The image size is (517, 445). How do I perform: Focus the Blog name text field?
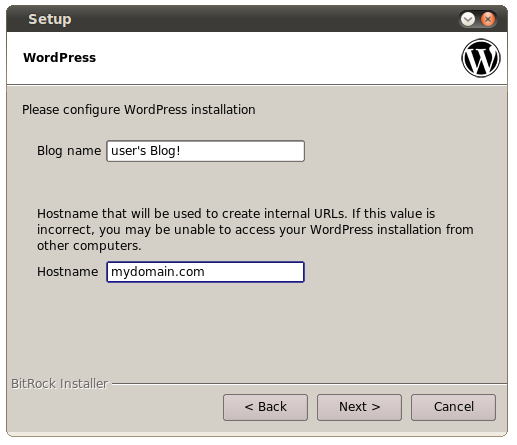point(205,151)
